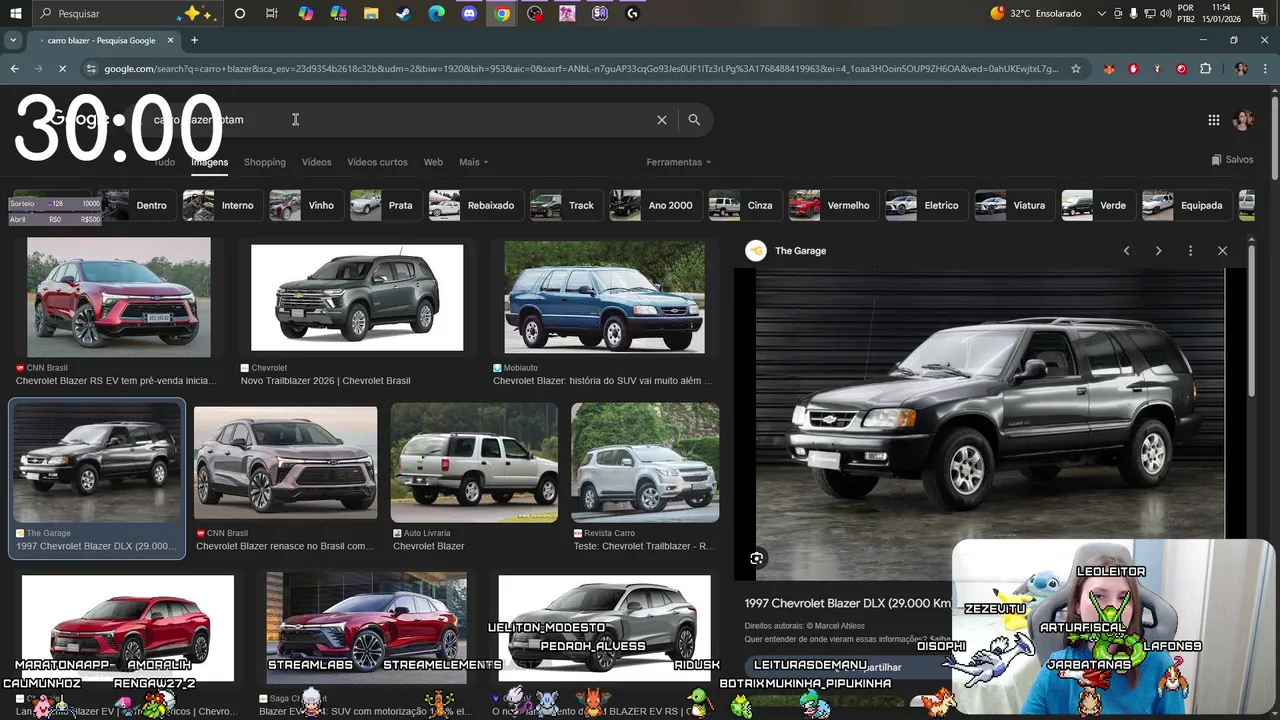The height and width of the screenshot is (720, 1280).
Task: Open Google apps grid
Action: pos(1213,120)
